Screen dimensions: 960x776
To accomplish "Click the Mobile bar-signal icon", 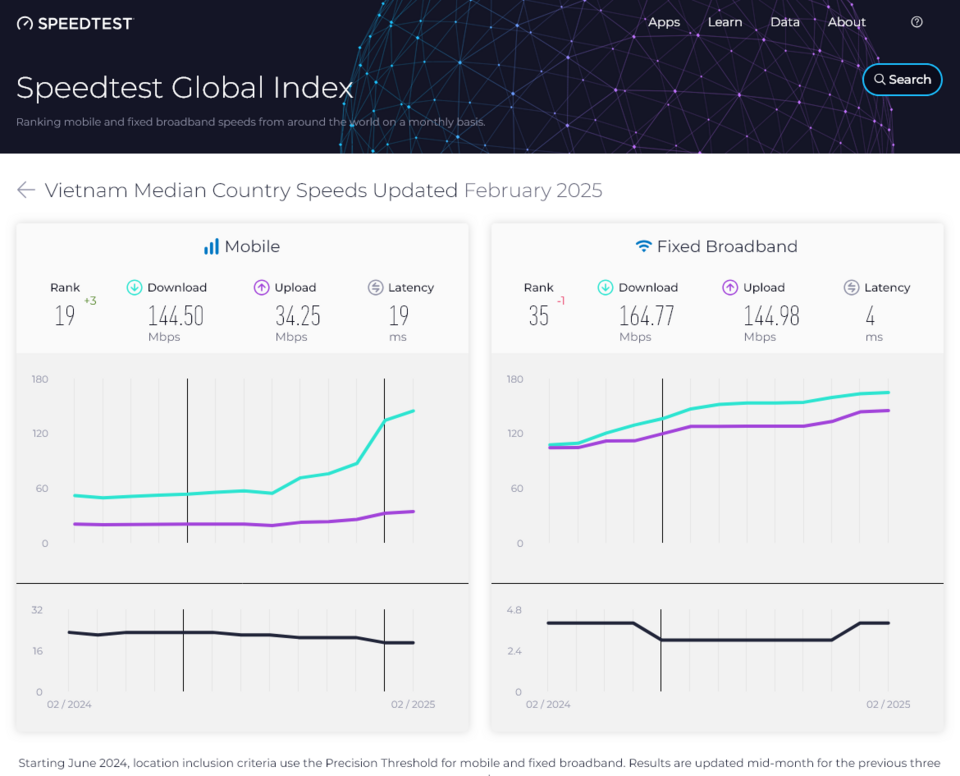I will point(211,247).
